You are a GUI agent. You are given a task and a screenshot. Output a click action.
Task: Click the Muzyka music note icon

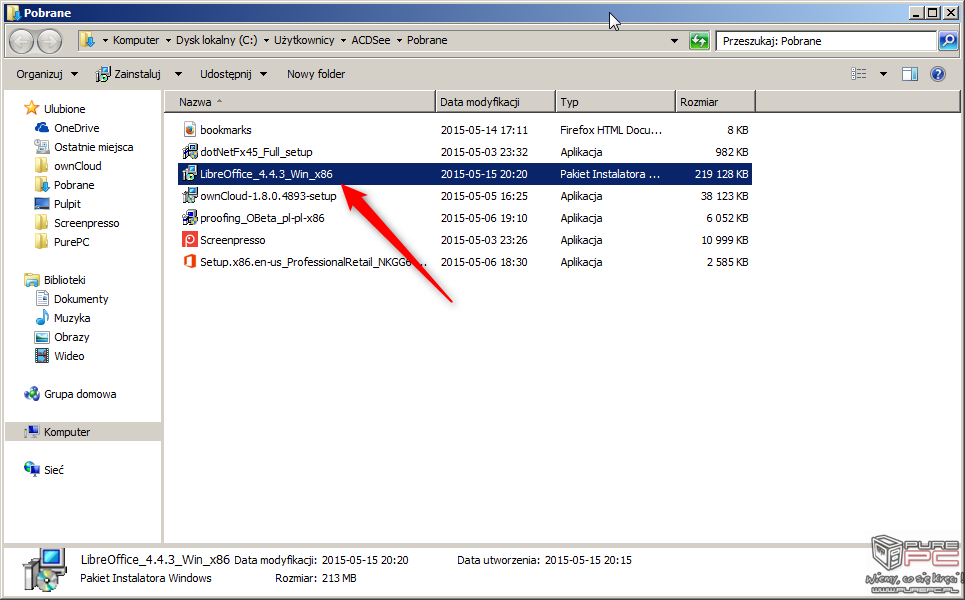click(42, 318)
